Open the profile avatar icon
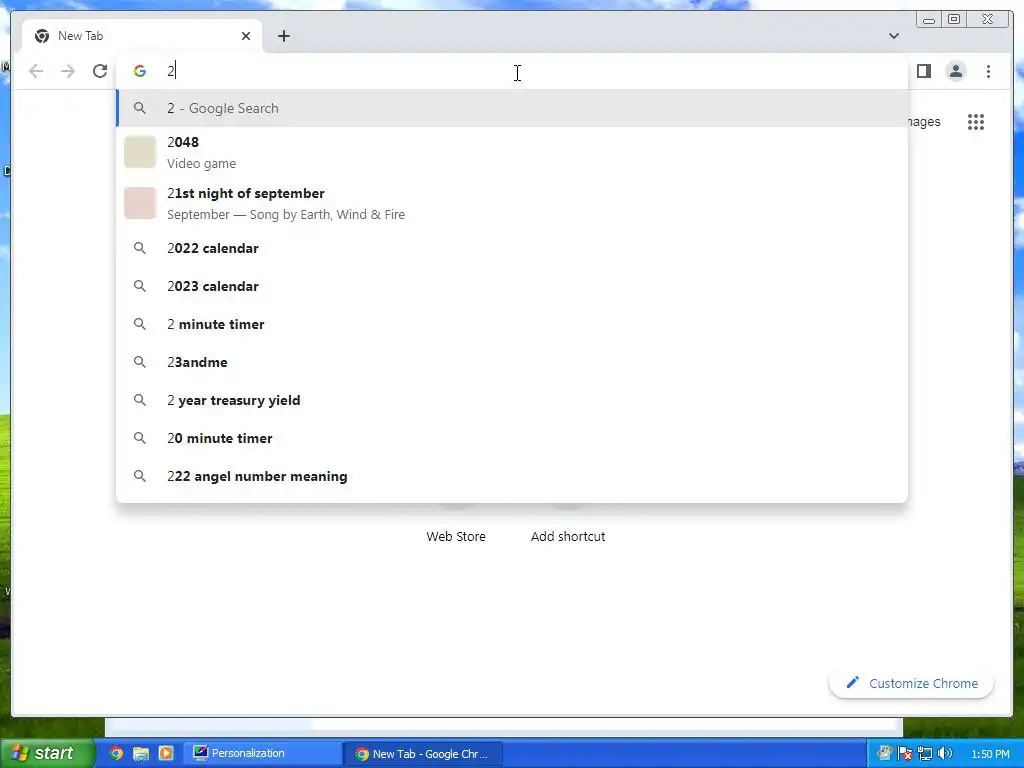 click(955, 71)
